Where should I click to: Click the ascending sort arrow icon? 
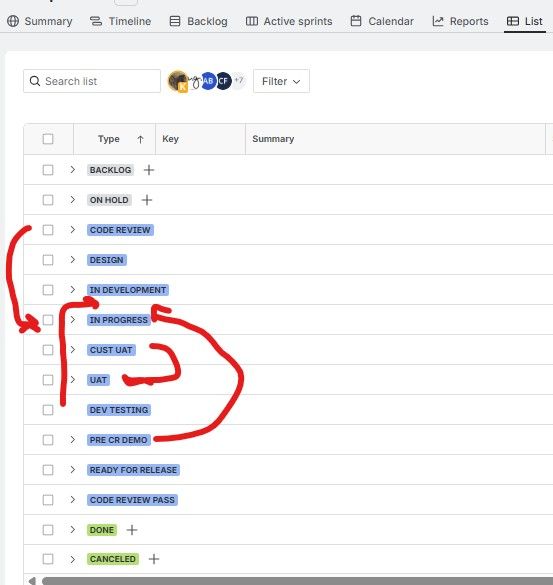[140, 139]
